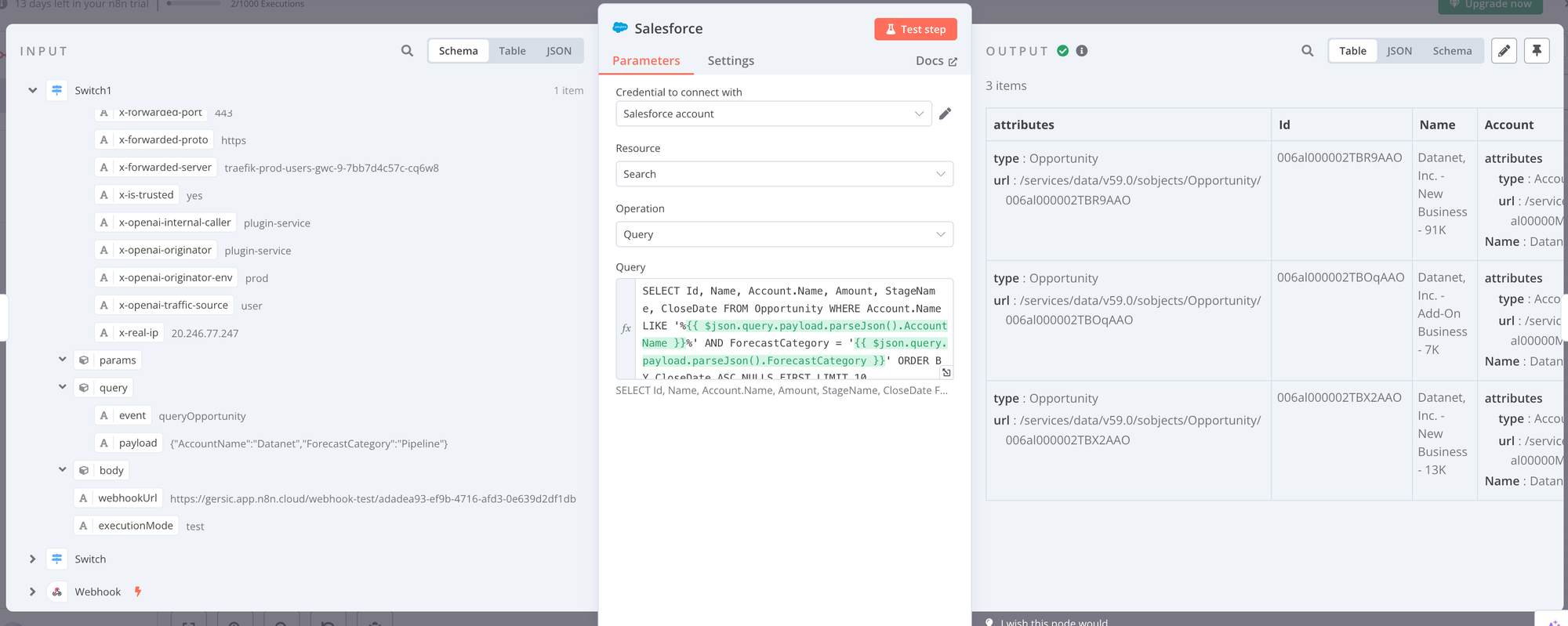This screenshot has width=1568, height=626.
Task: Click the executions usage progress bar
Action: coord(194,4)
